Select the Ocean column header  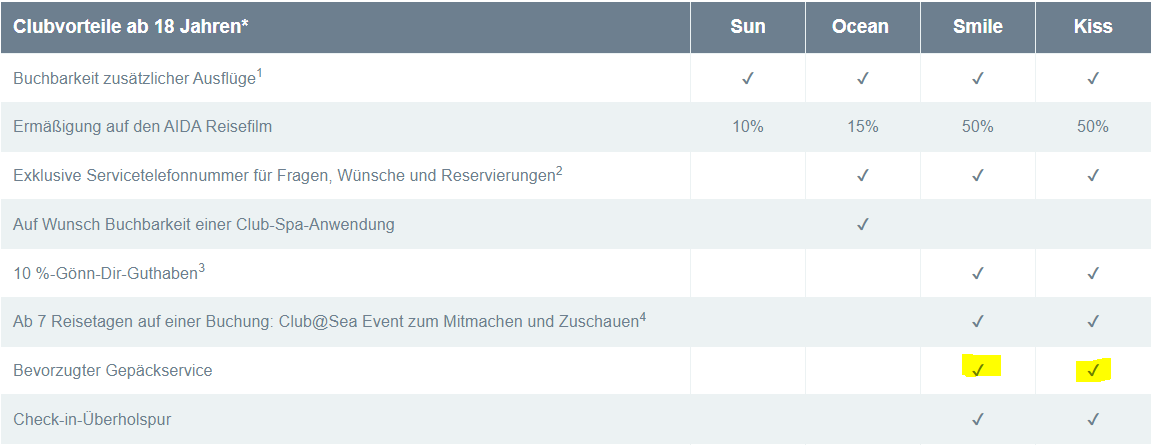[861, 27]
